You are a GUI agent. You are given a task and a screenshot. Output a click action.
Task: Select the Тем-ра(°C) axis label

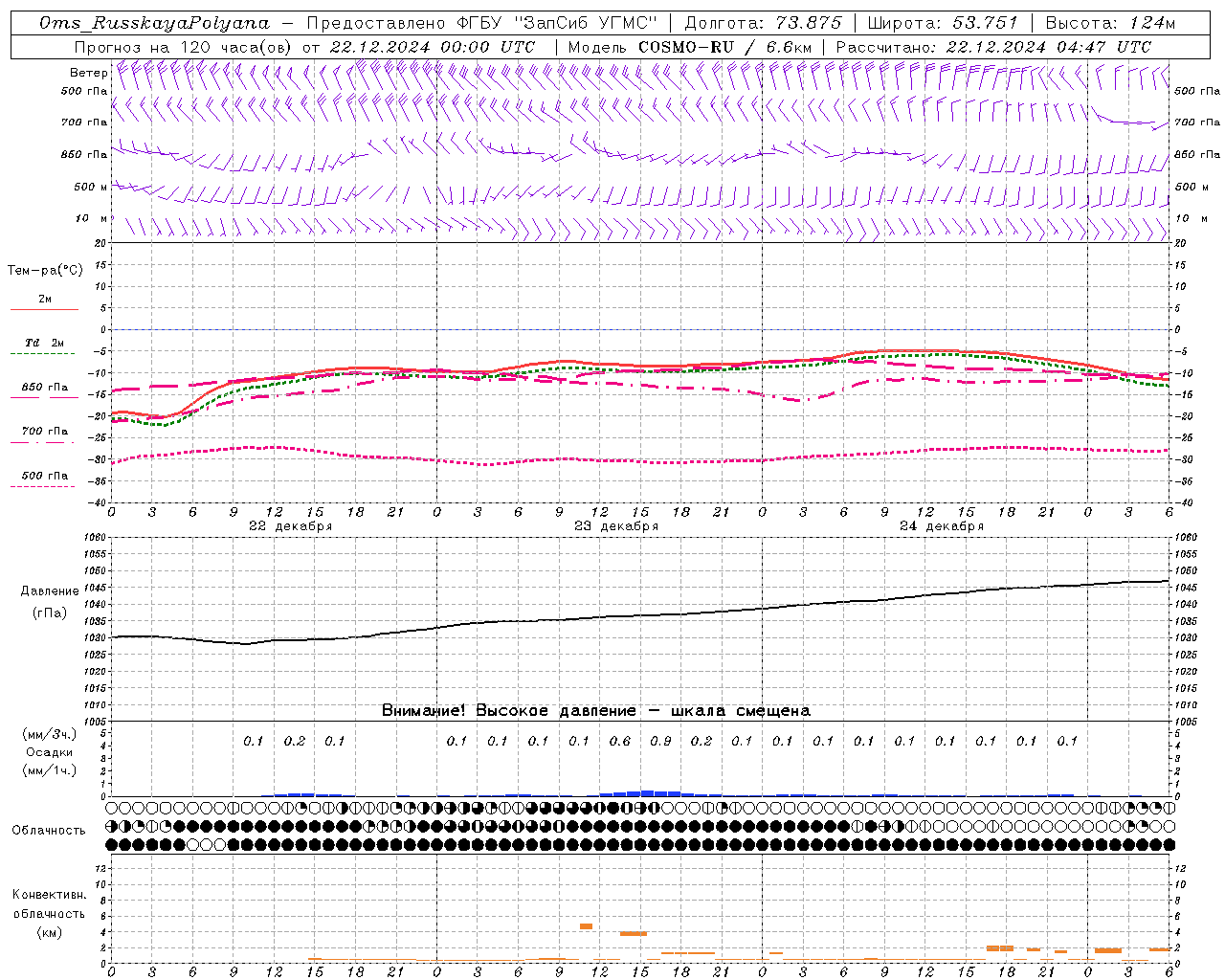tap(45, 271)
